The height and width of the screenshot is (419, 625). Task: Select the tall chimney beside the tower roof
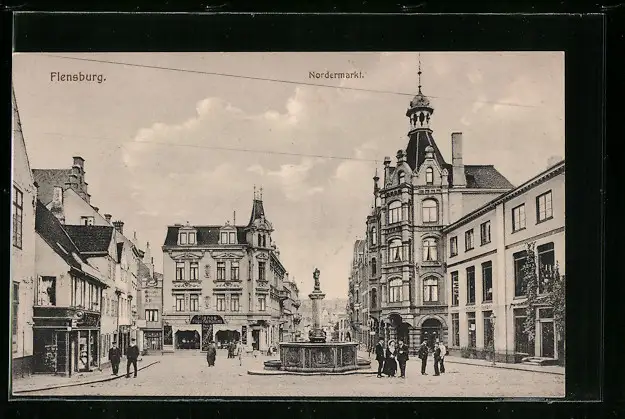(457, 158)
